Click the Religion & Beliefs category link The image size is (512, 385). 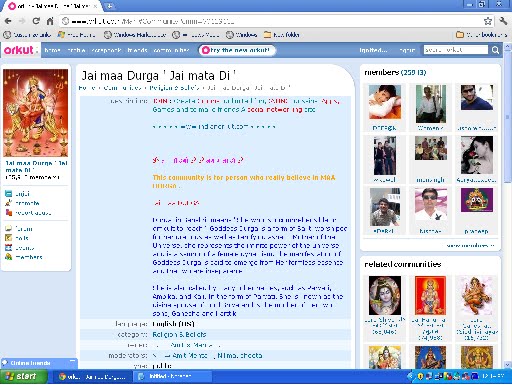(179, 334)
